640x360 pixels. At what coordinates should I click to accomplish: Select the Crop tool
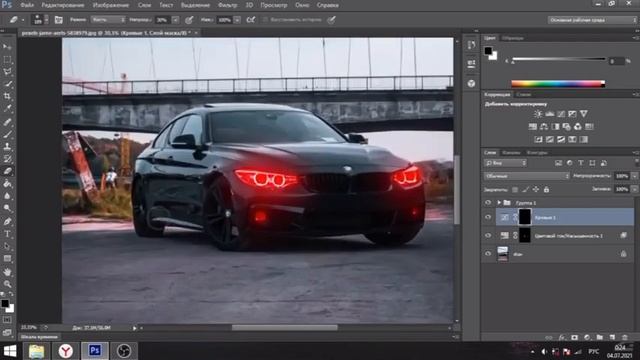coord(7,96)
